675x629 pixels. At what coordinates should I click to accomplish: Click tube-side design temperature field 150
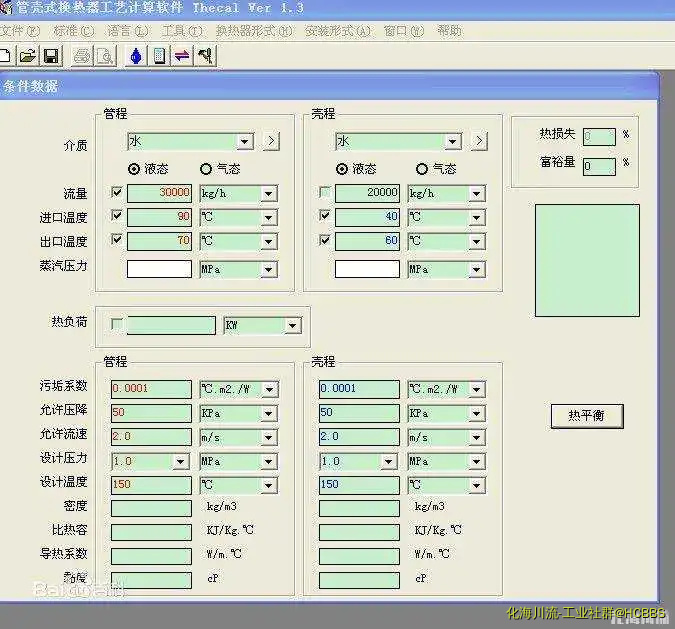click(x=151, y=485)
